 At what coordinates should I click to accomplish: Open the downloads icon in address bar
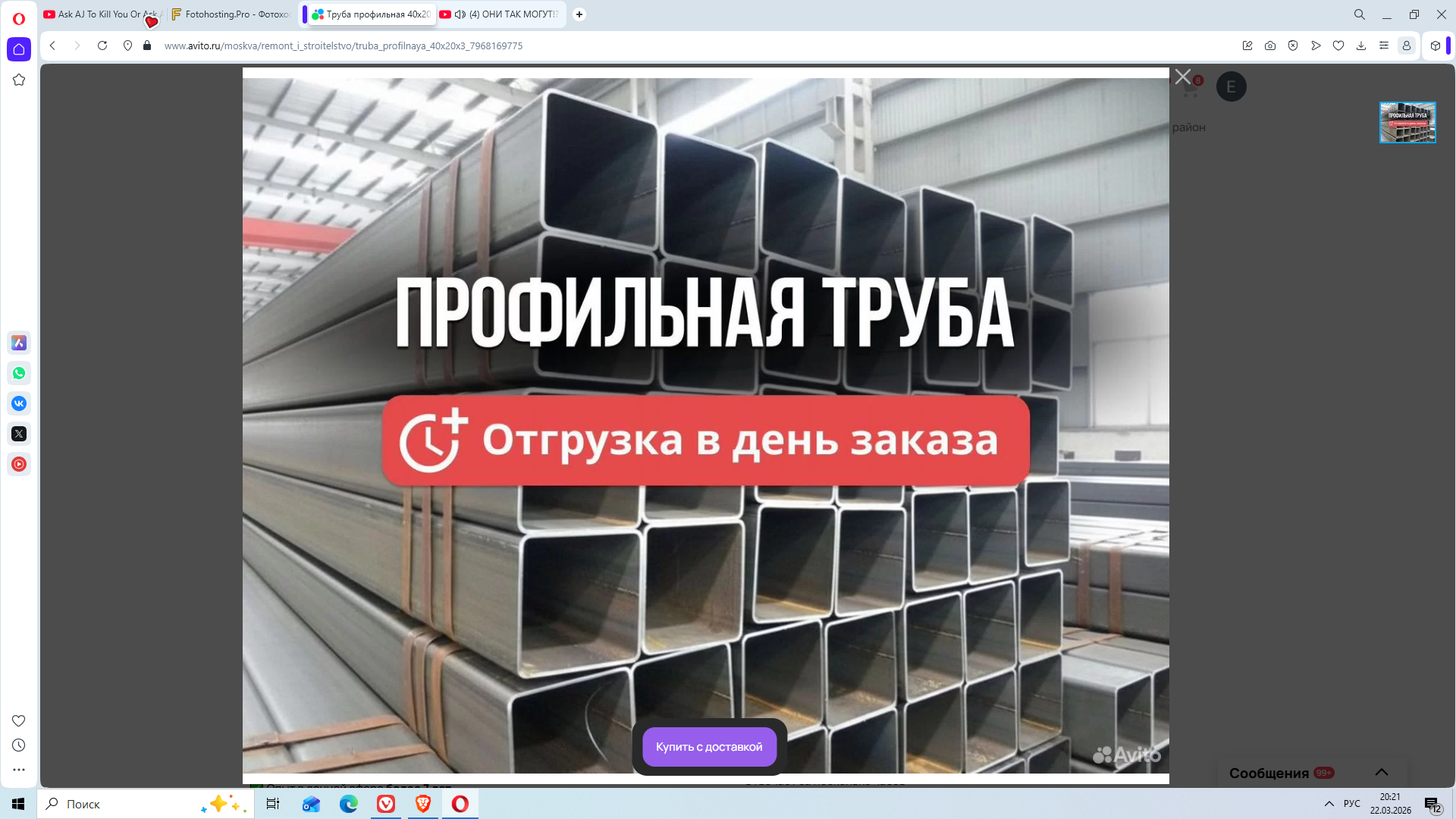1361,45
